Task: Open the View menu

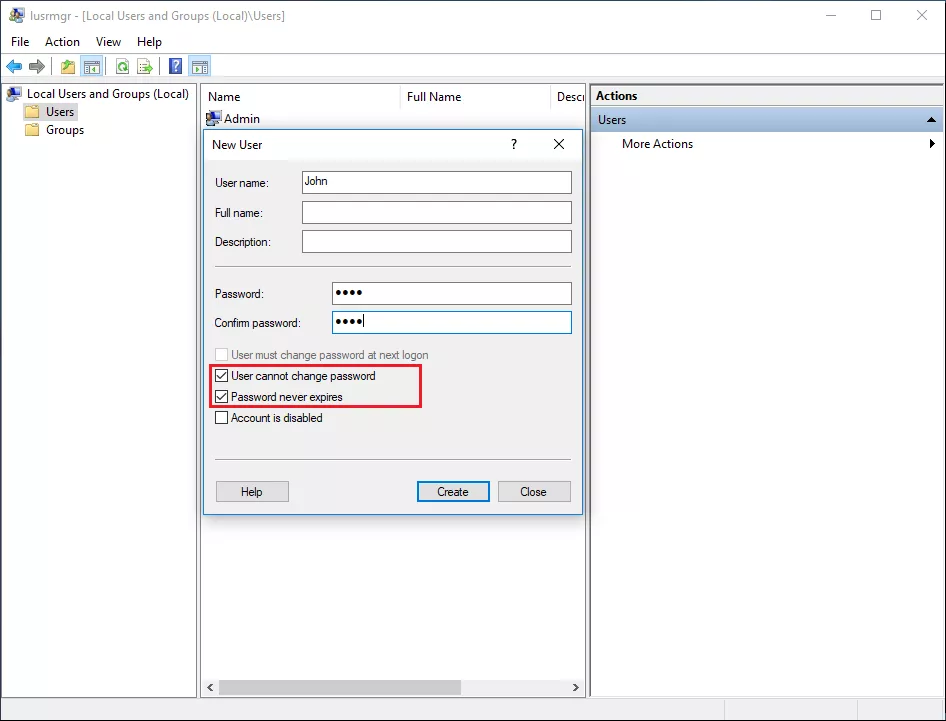Action: click(x=108, y=42)
